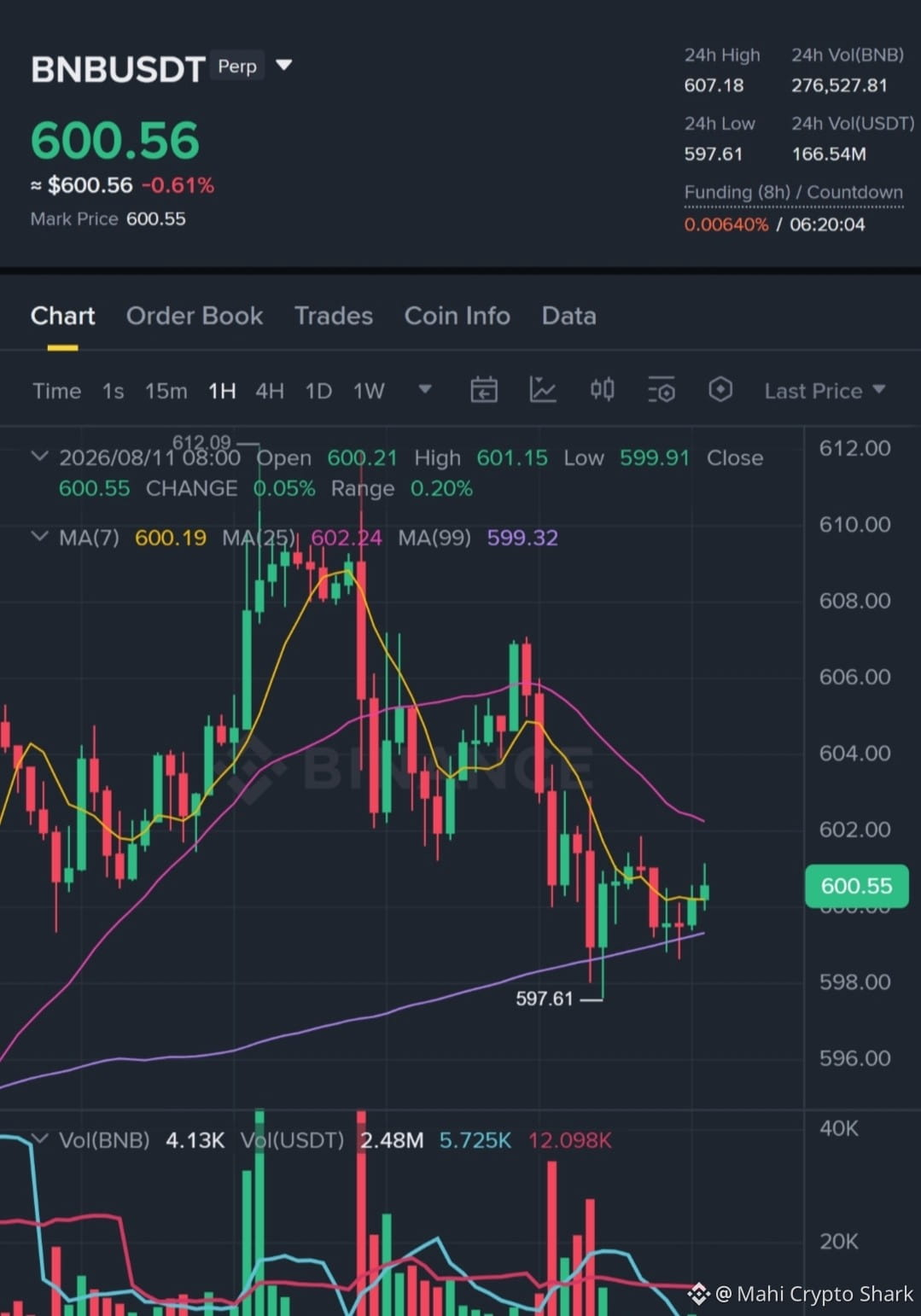The image size is (921, 1316).
Task: Tap the Mark Price 600.55 value
Action: tap(155, 219)
